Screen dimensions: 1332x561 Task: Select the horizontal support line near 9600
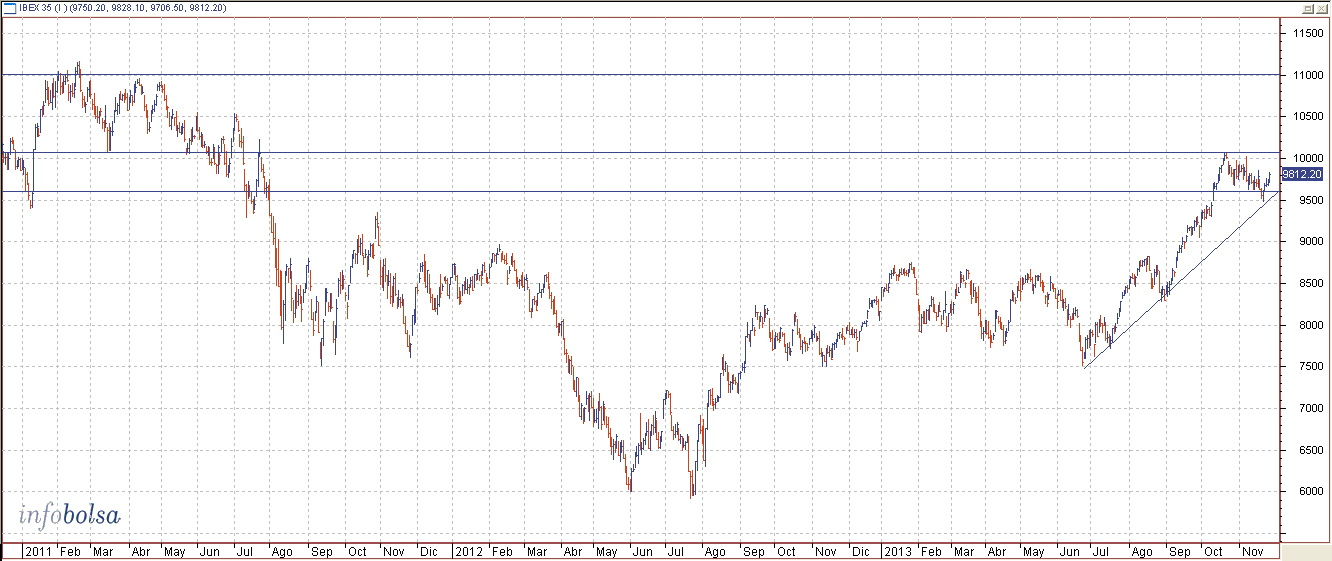pyautogui.click(x=640, y=191)
